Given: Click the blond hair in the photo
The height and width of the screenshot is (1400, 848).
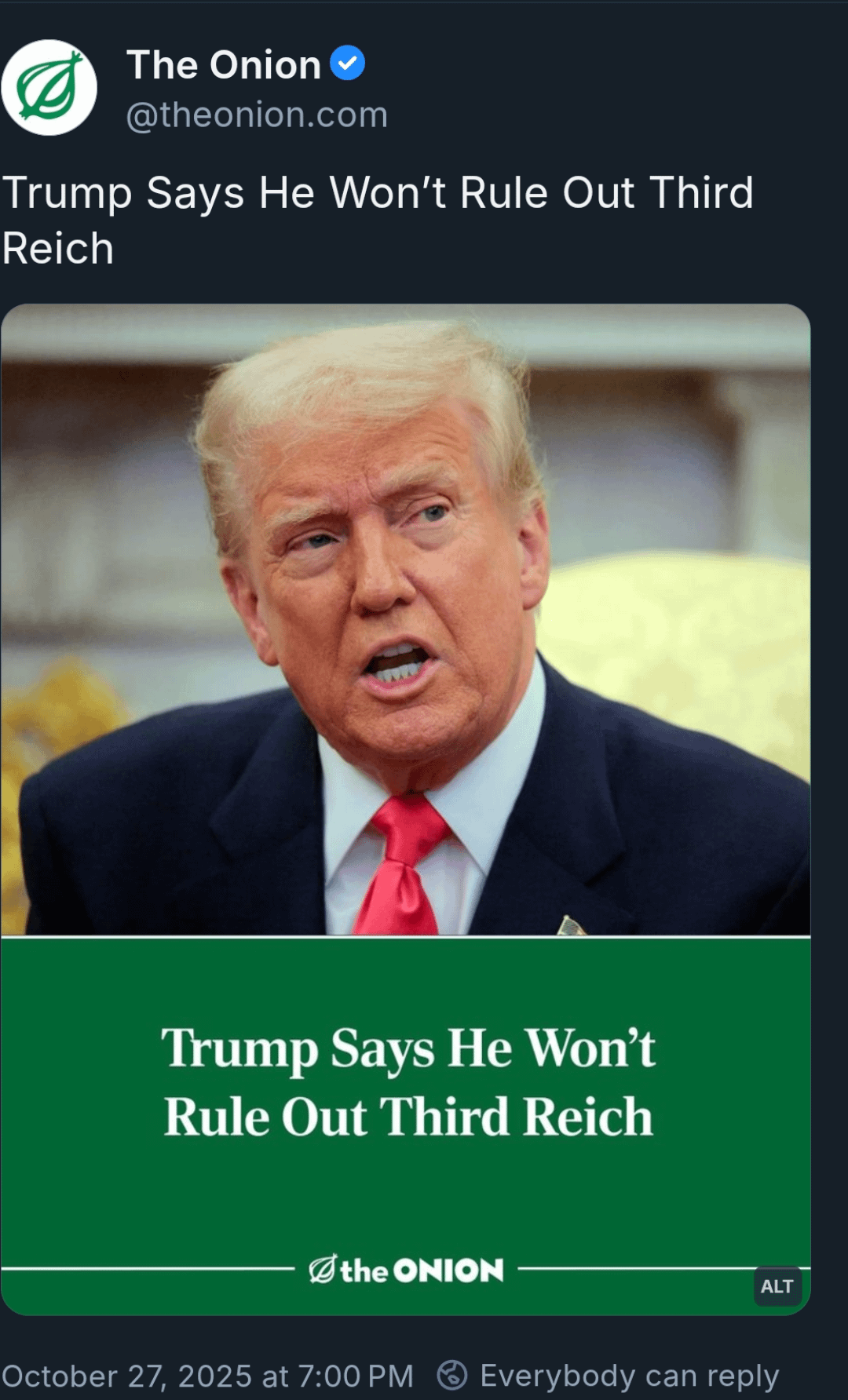Looking at the screenshot, I should [361, 408].
